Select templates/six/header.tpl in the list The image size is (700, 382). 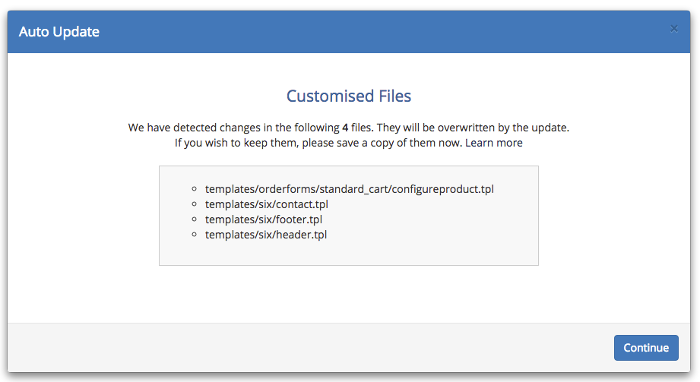pyautogui.click(x=266, y=235)
